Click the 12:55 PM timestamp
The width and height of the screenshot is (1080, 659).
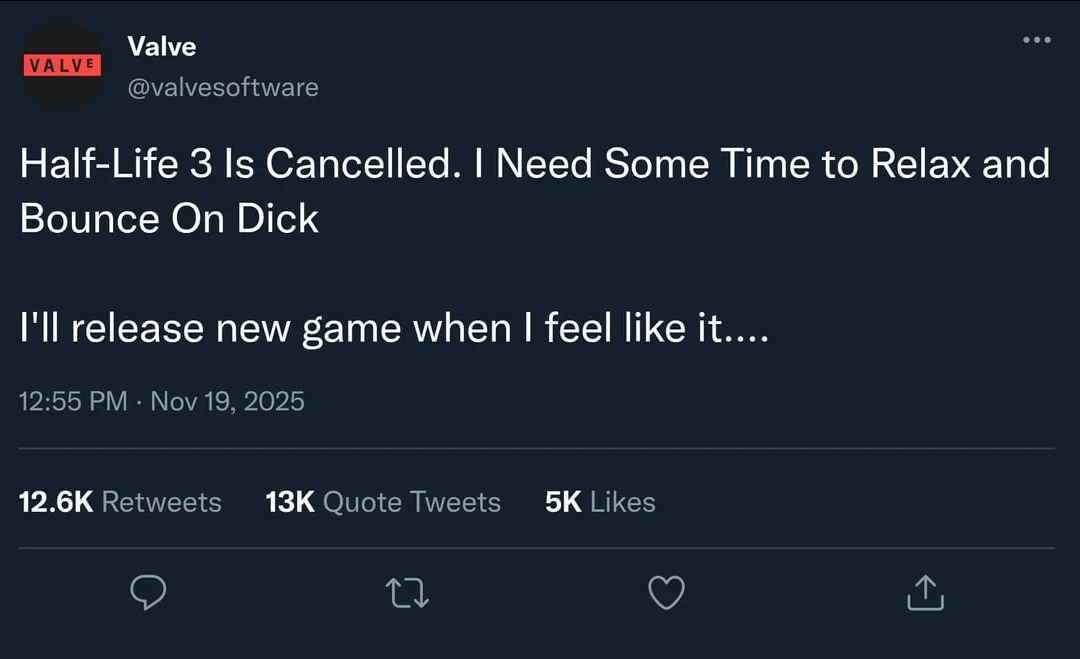click(x=73, y=401)
